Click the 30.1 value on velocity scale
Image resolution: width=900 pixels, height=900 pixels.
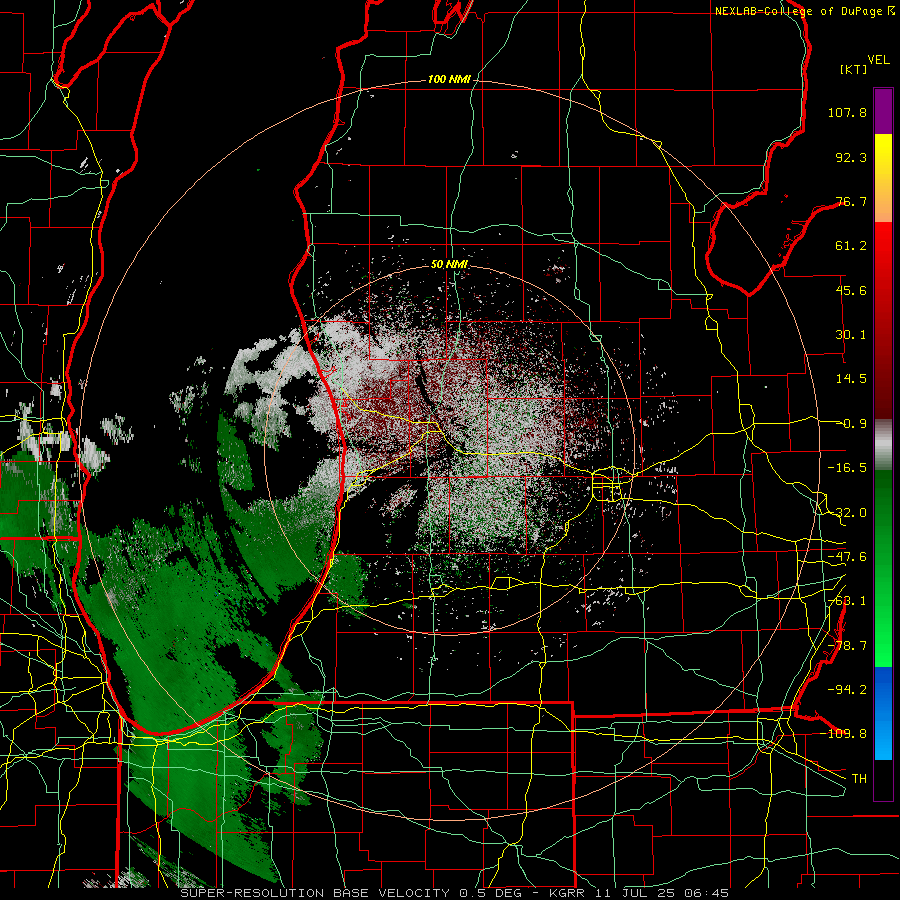851,335
